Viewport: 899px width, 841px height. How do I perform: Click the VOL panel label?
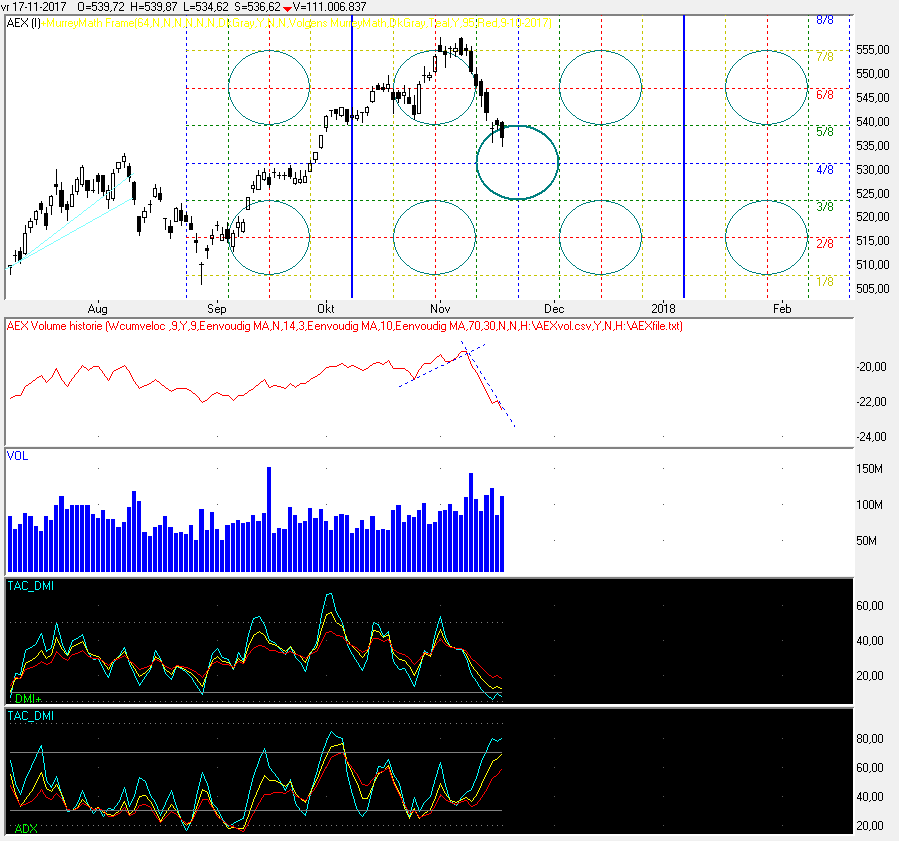click(17, 455)
